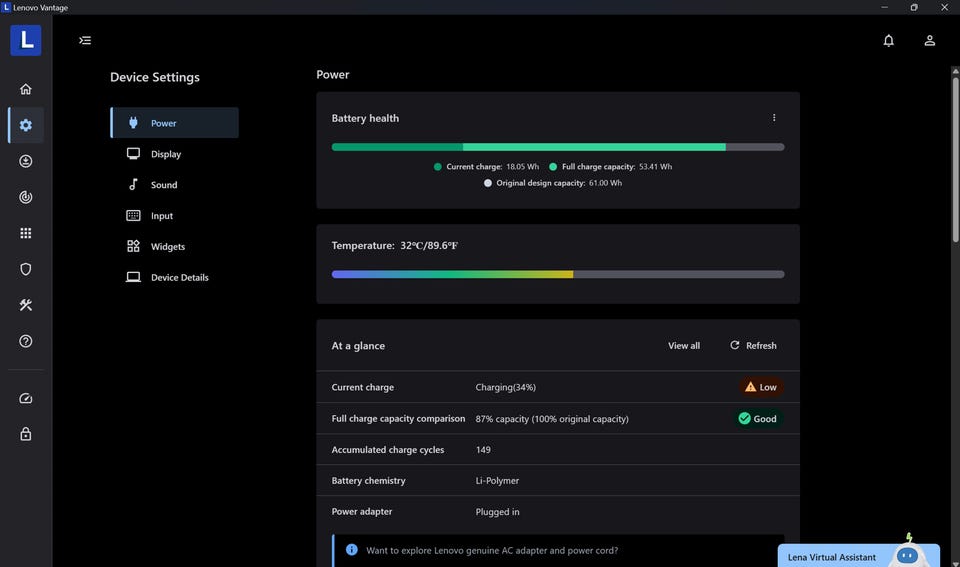Image resolution: width=960 pixels, height=567 pixels.
Task: Open the notifications bell icon
Action: (x=888, y=41)
